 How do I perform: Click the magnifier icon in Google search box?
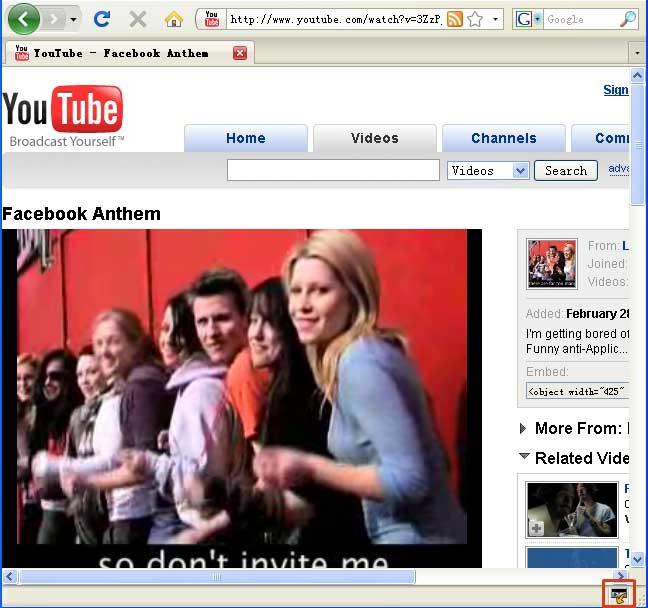coord(628,19)
